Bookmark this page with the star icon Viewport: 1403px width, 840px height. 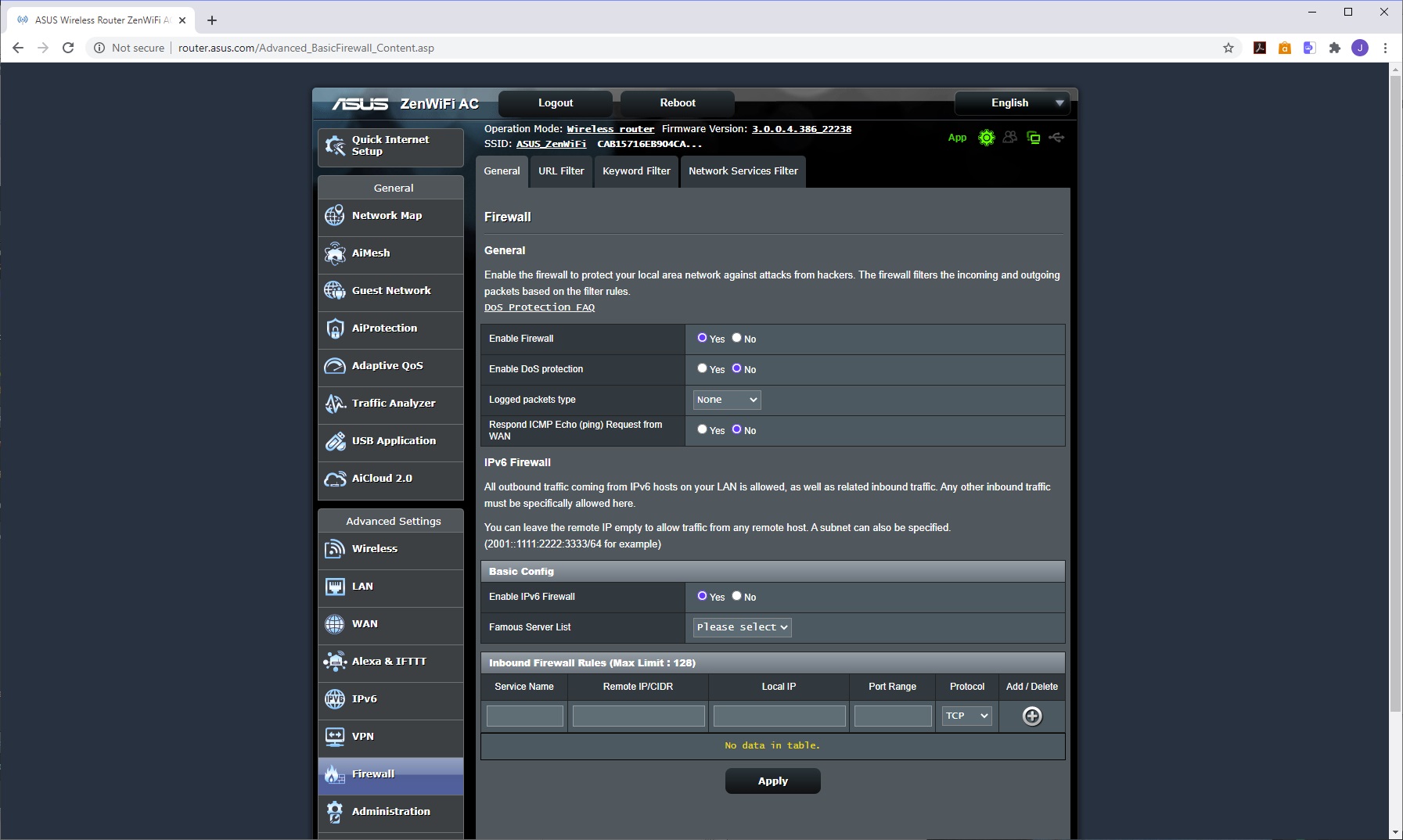(1229, 48)
